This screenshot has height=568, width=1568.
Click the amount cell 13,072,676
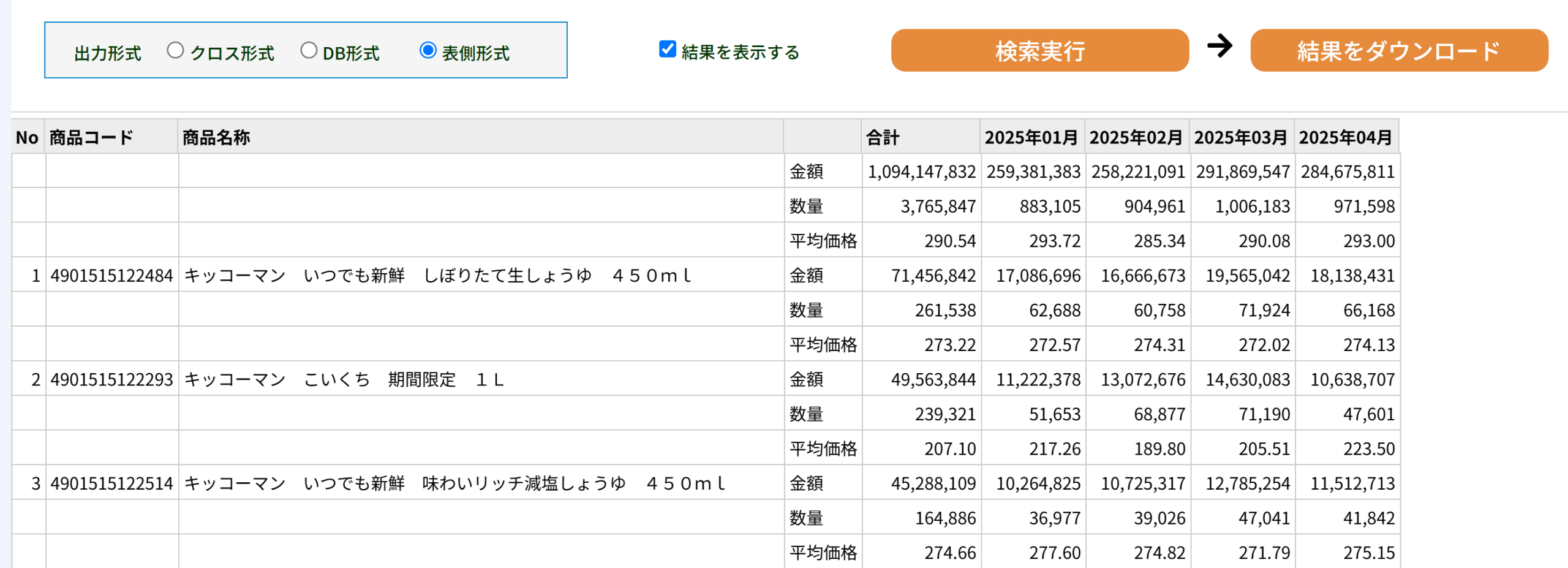(x=1137, y=379)
